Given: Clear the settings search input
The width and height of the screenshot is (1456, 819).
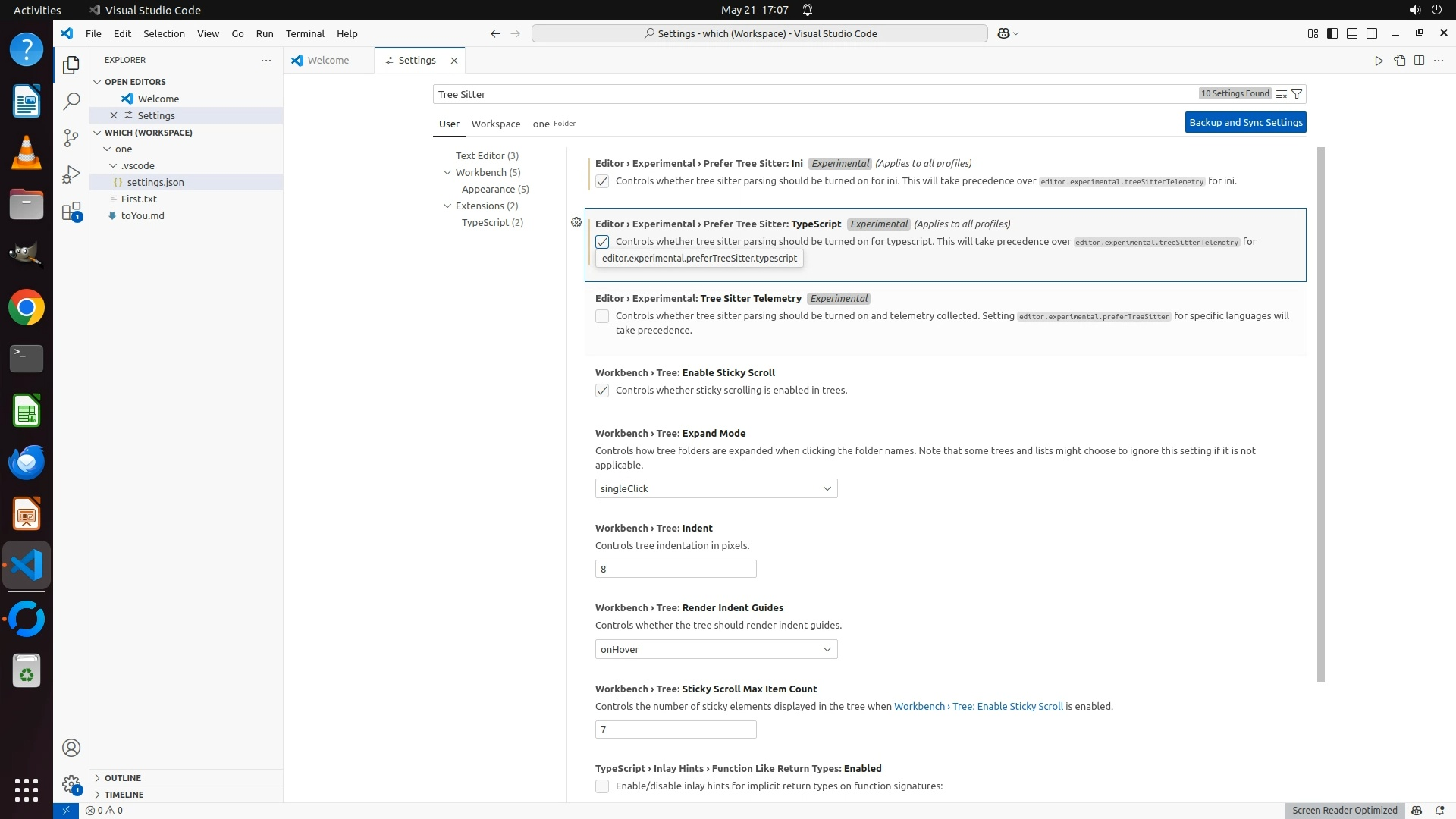Looking at the screenshot, I should (x=1281, y=94).
